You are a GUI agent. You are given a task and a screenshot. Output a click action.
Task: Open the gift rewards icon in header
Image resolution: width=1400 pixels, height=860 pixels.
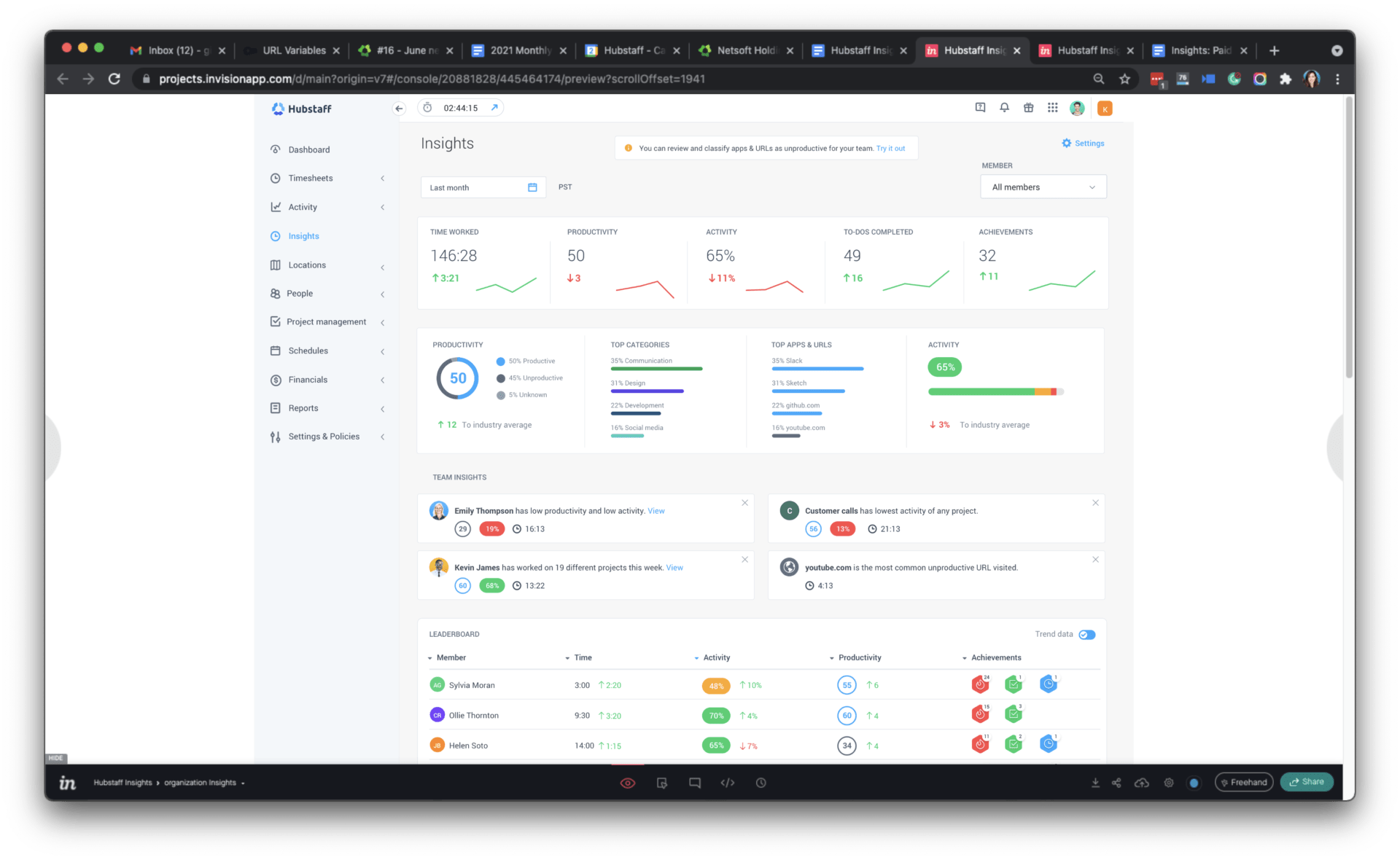pos(1028,107)
